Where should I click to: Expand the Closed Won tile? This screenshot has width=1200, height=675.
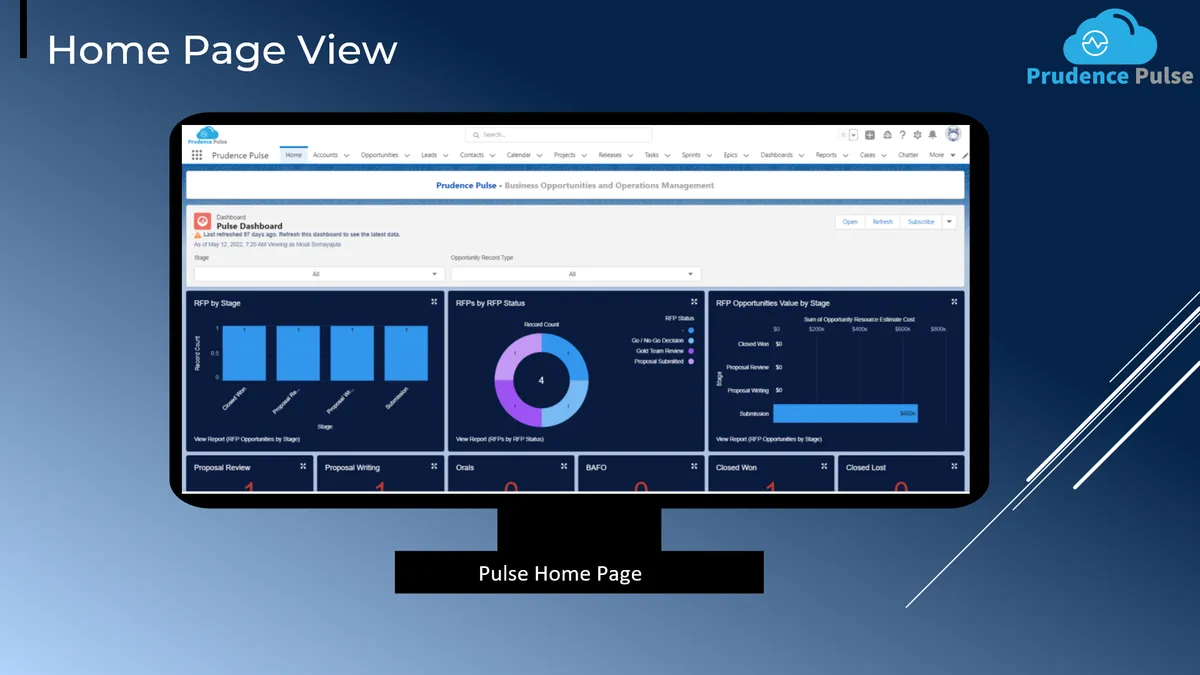[825, 466]
